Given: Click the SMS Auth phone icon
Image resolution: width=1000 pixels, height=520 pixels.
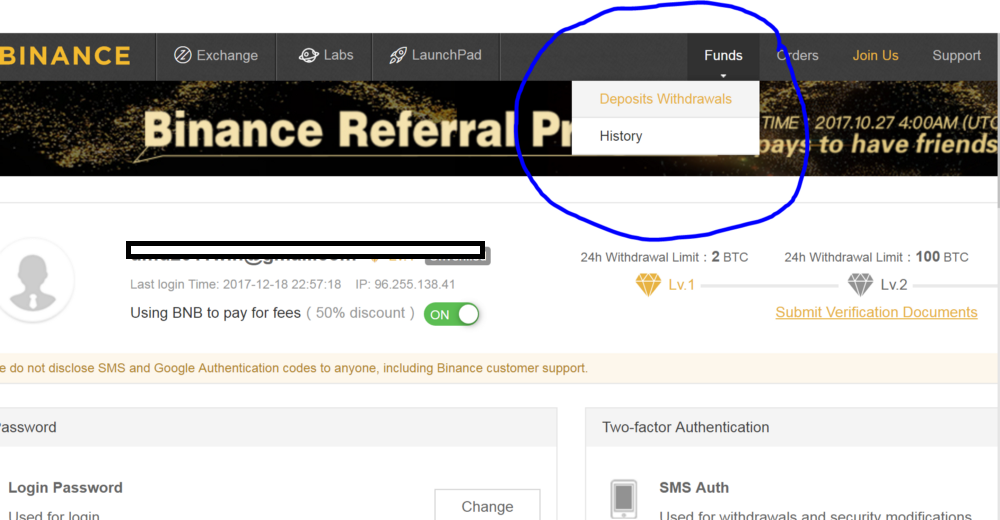Looking at the screenshot, I should pyautogui.click(x=624, y=498).
